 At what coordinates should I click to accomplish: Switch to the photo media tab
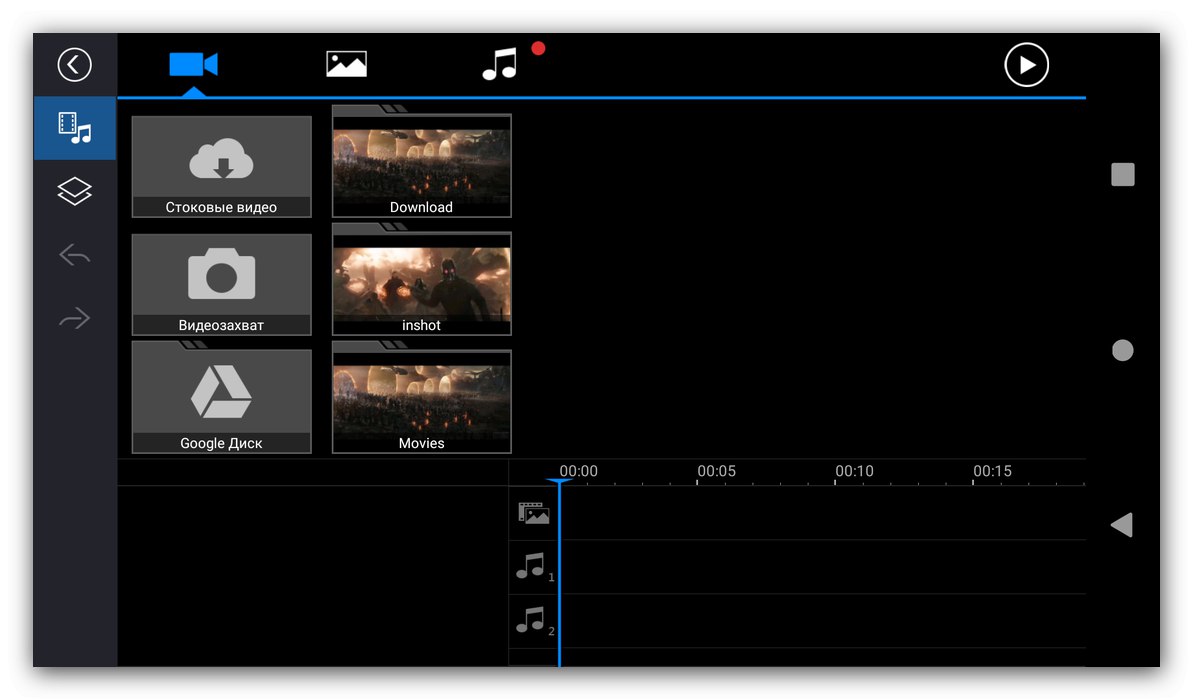point(346,65)
